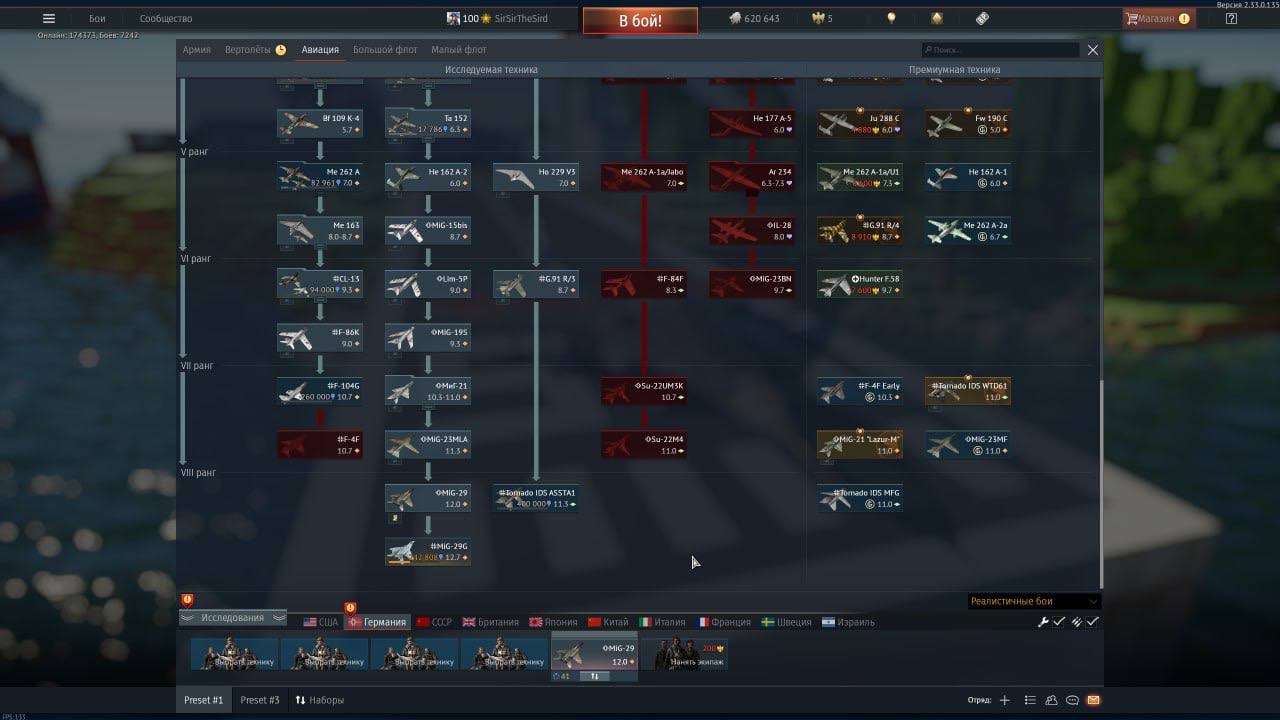Open the chat bubble icon
This screenshot has width=1280, height=720.
pos(1072,700)
